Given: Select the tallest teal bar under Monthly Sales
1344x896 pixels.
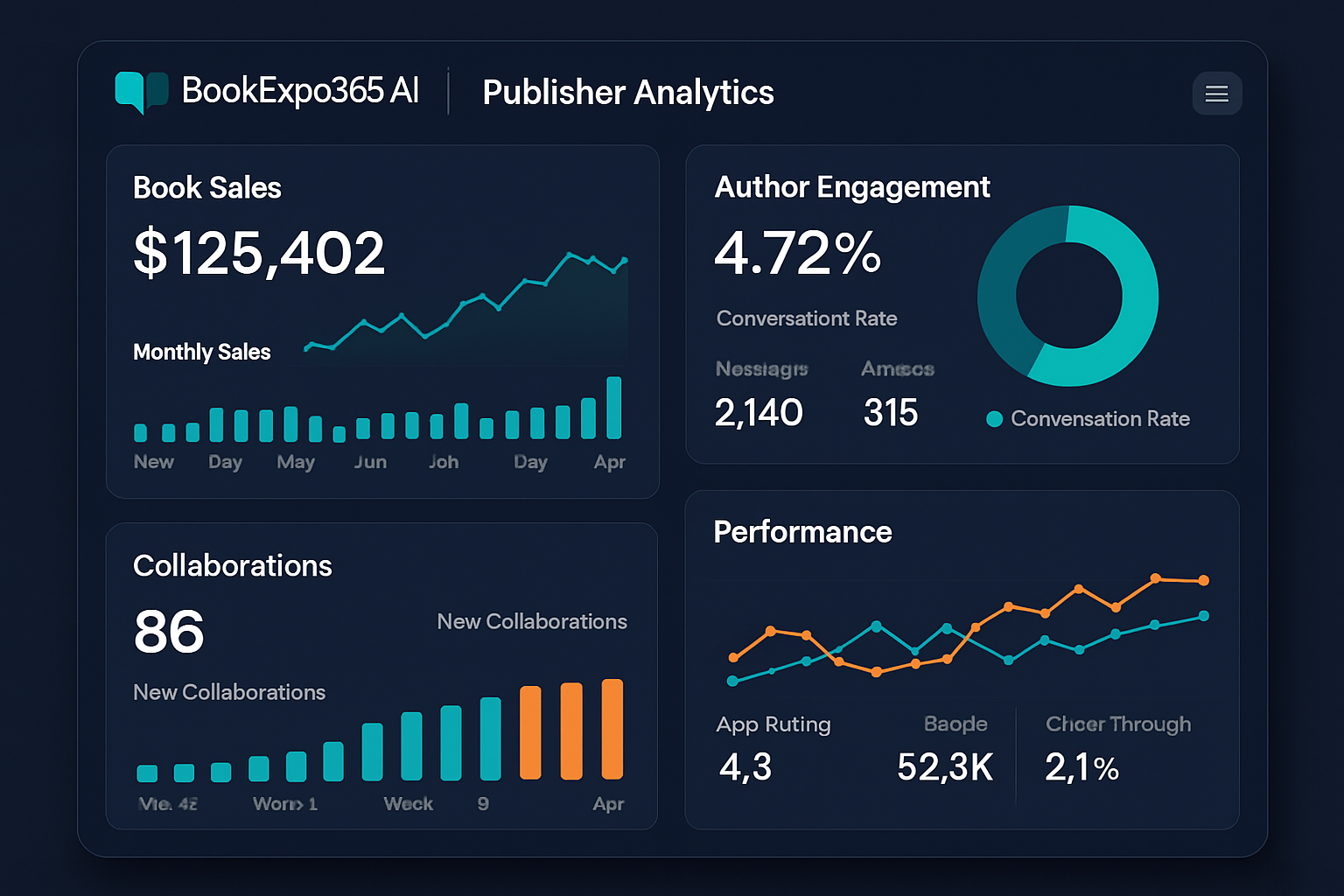Looking at the screenshot, I should 614,407.
